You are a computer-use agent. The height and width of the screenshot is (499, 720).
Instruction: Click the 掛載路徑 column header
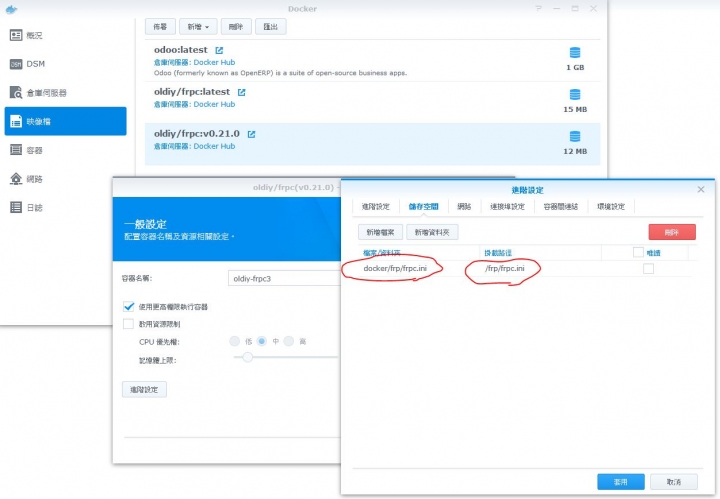(498, 252)
